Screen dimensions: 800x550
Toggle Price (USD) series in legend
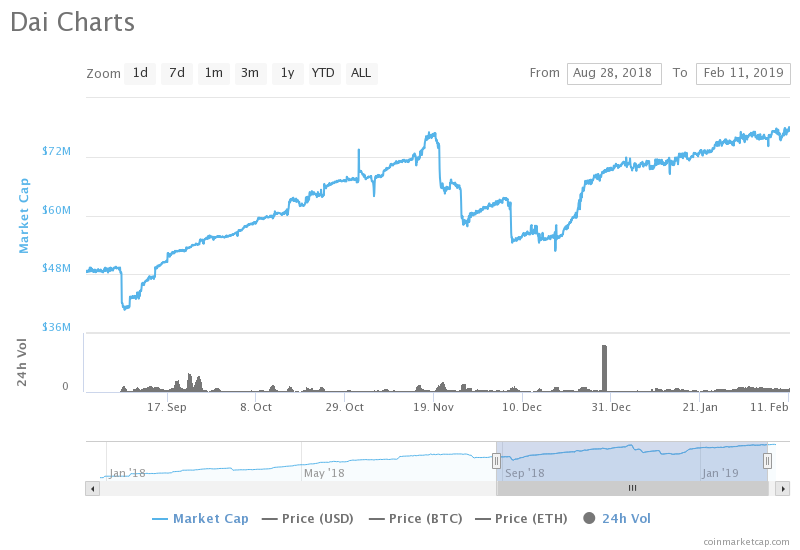tap(308, 519)
